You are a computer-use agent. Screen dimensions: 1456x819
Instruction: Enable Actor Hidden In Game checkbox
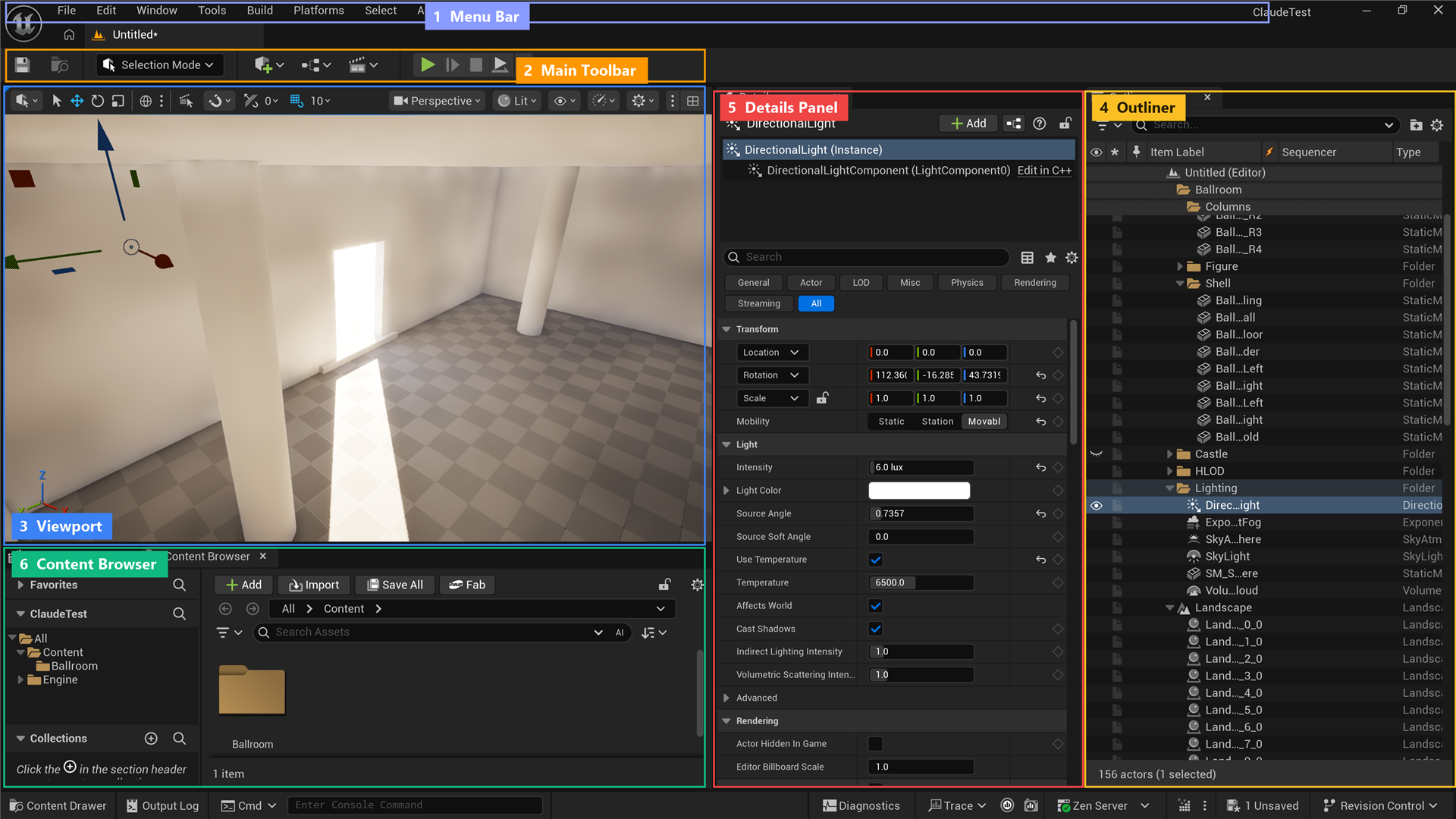(x=876, y=745)
